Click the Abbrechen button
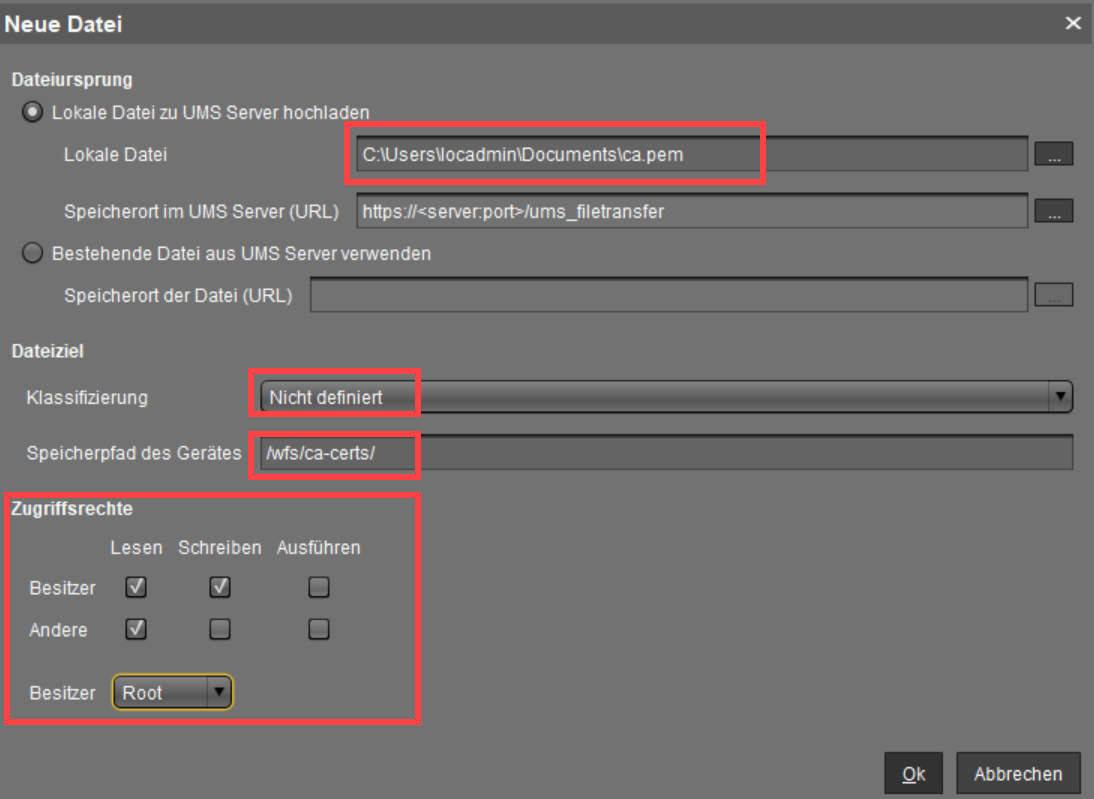Viewport: 1094px width, 799px height. [x=1018, y=774]
